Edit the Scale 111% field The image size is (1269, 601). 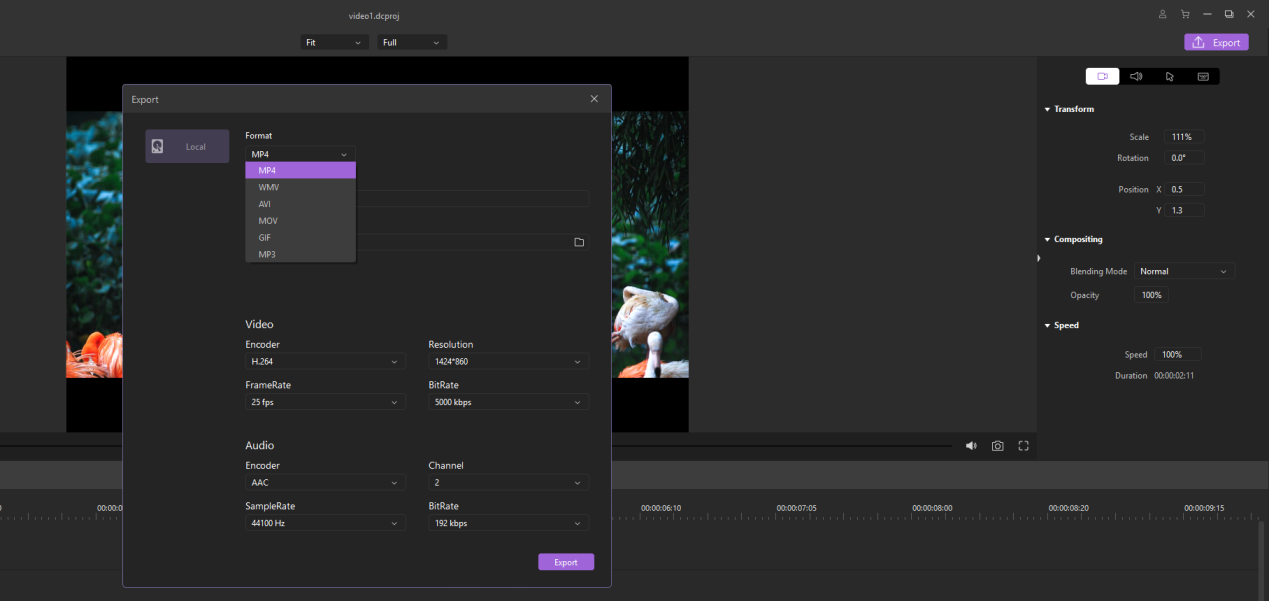pos(1184,137)
